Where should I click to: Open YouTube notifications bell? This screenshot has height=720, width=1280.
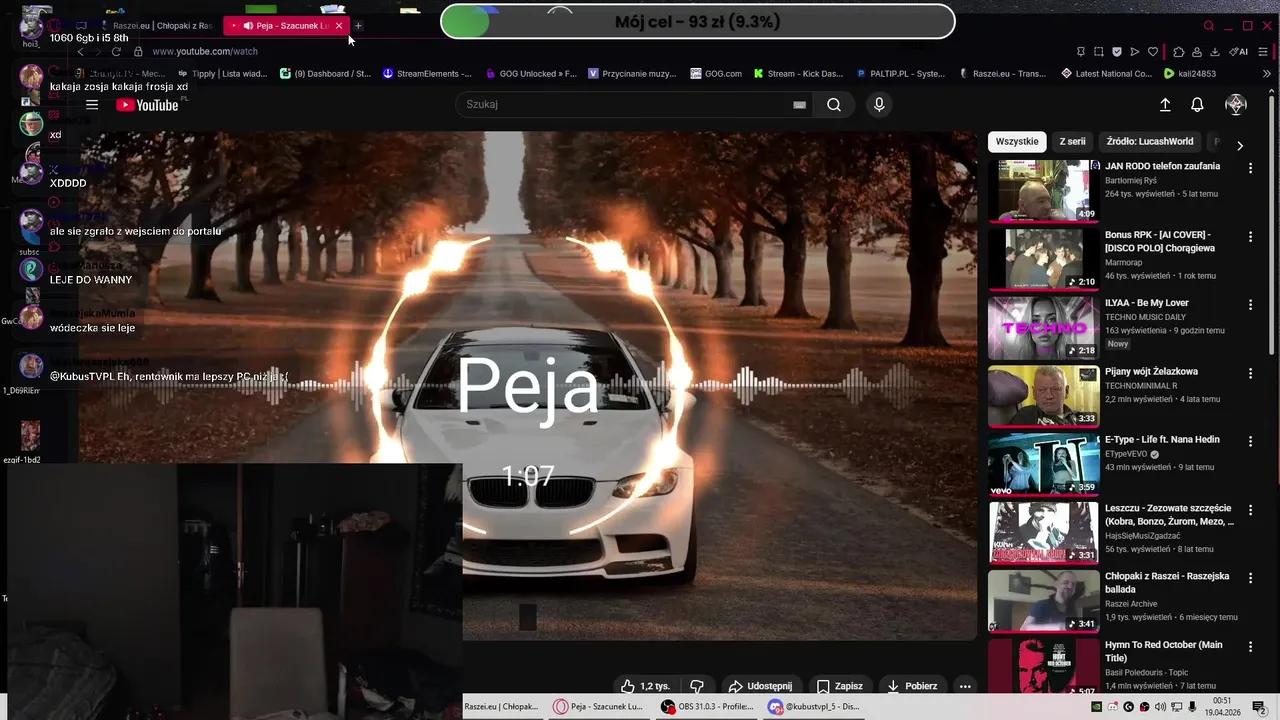click(x=1197, y=105)
